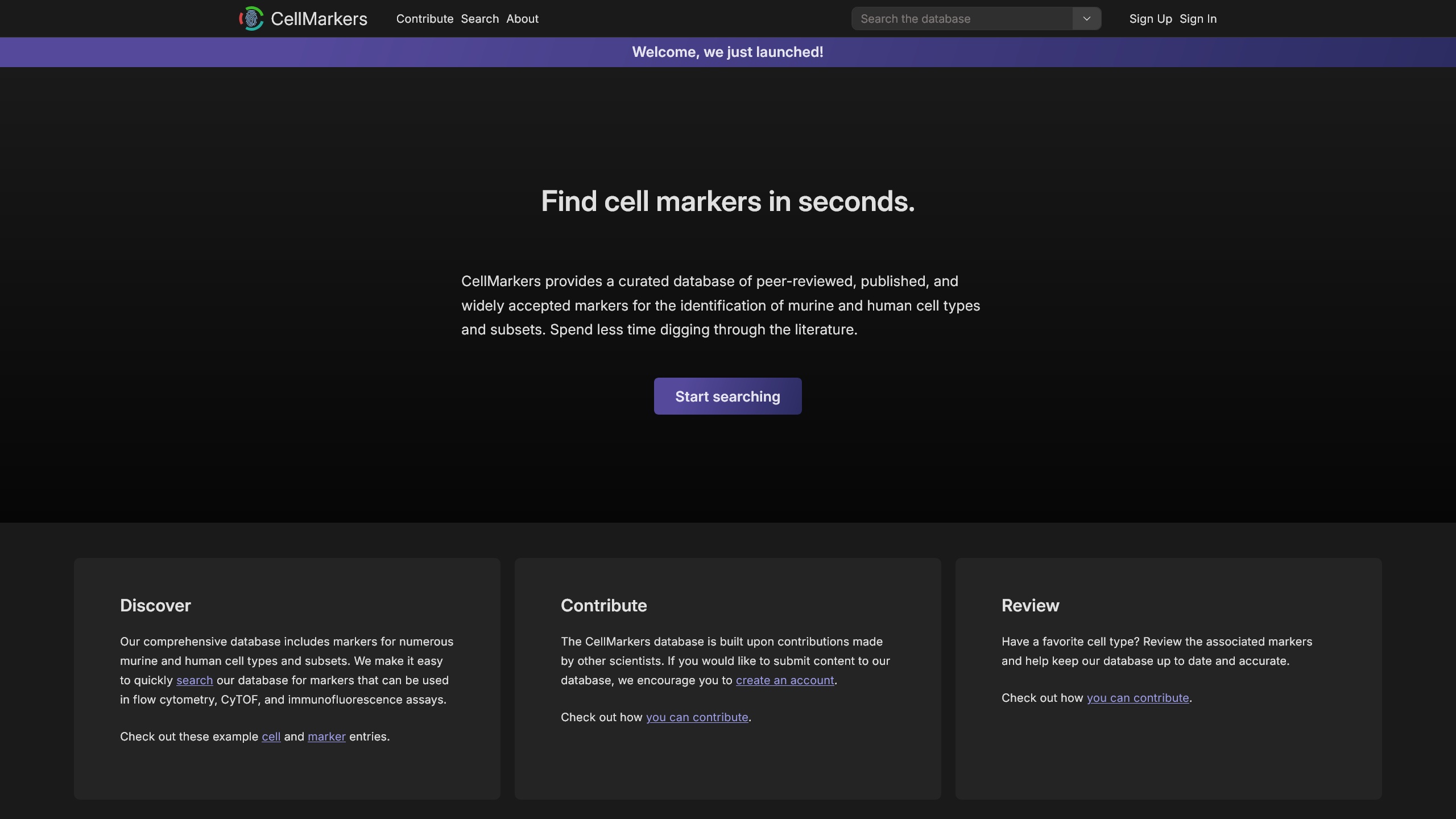Image resolution: width=1456 pixels, height=819 pixels.
Task: Click the Sign In link
Action: 1198,19
